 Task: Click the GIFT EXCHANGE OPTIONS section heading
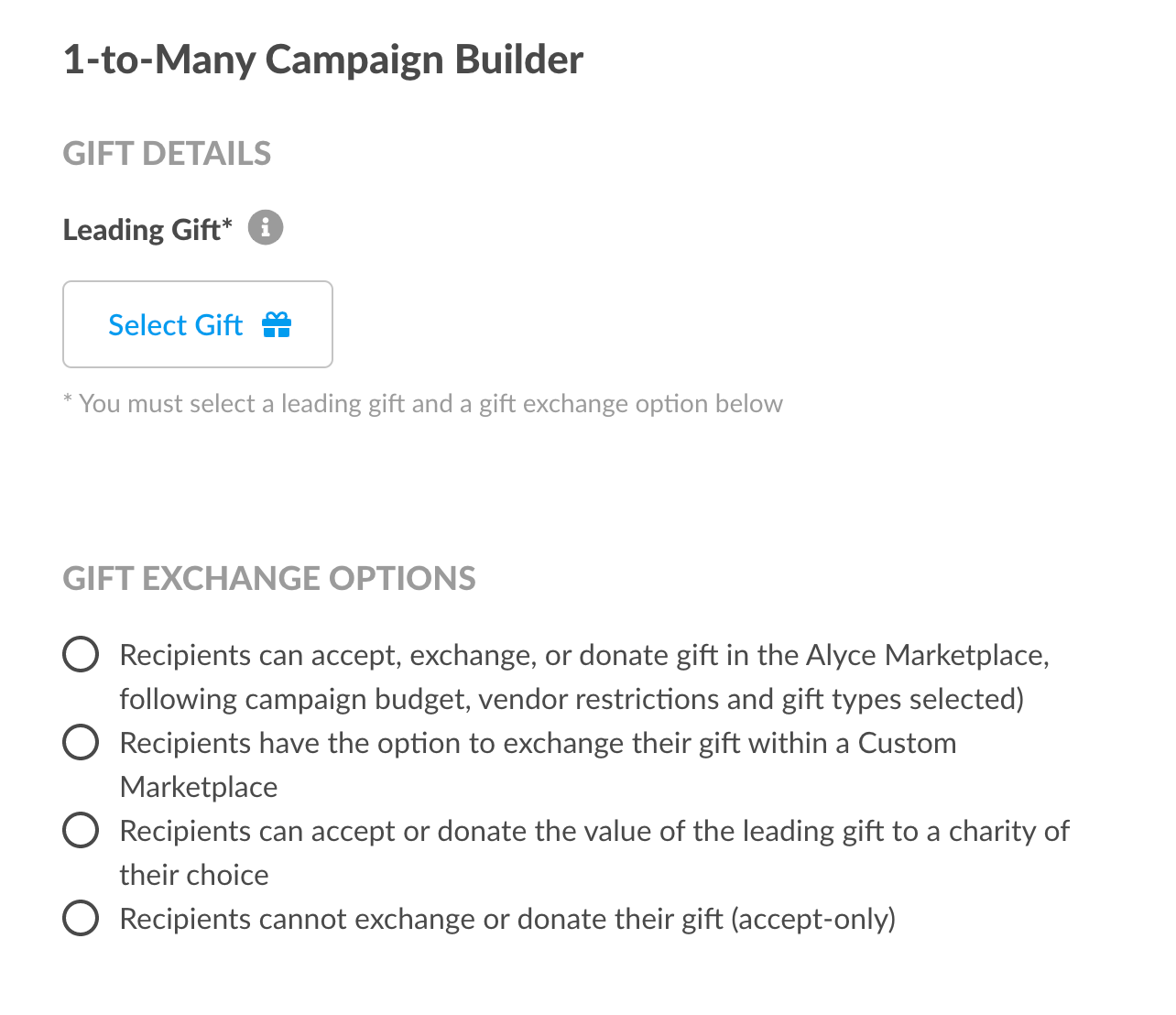point(269,578)
